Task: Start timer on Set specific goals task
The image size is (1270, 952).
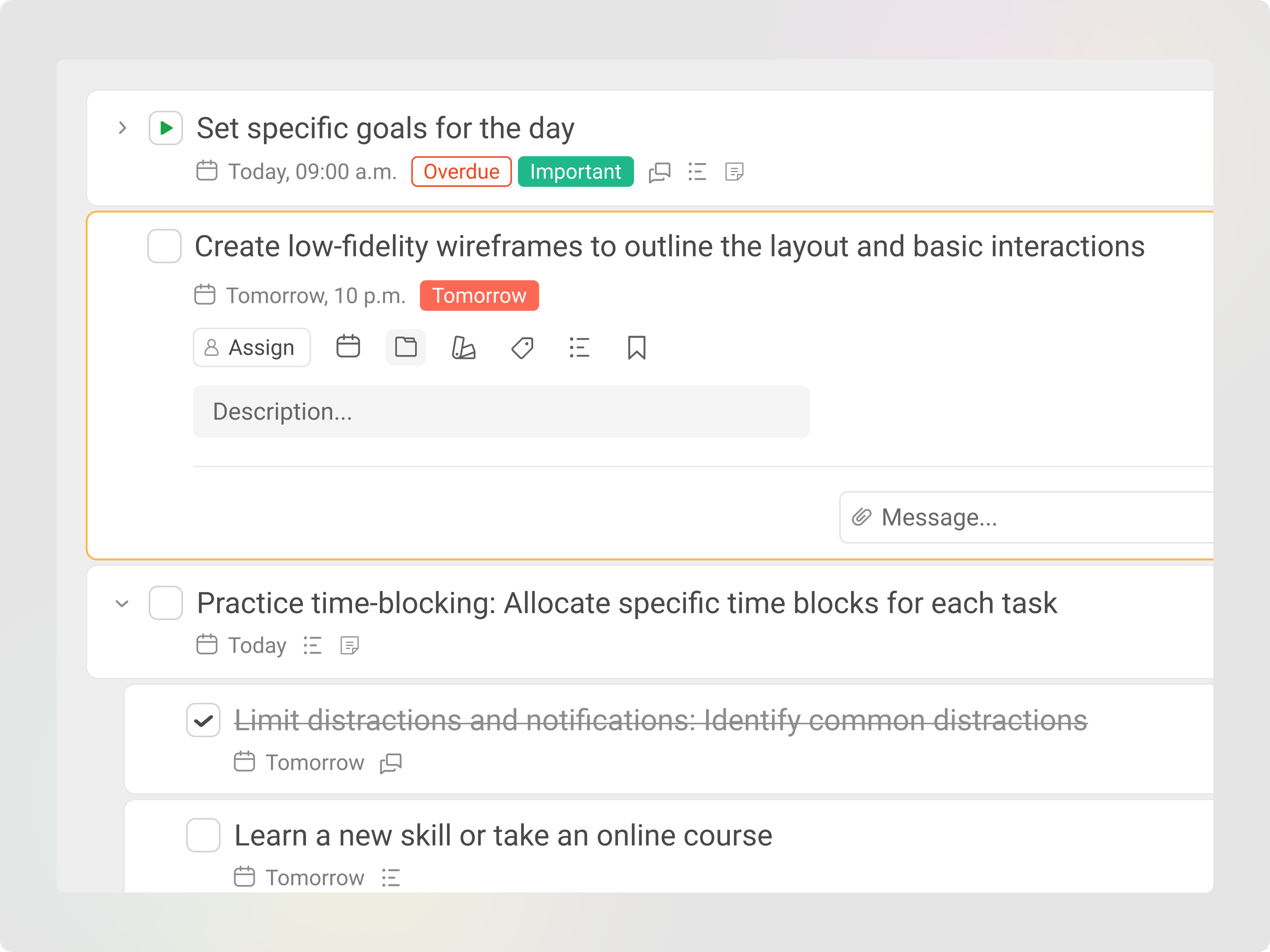Action: (166, 128)
